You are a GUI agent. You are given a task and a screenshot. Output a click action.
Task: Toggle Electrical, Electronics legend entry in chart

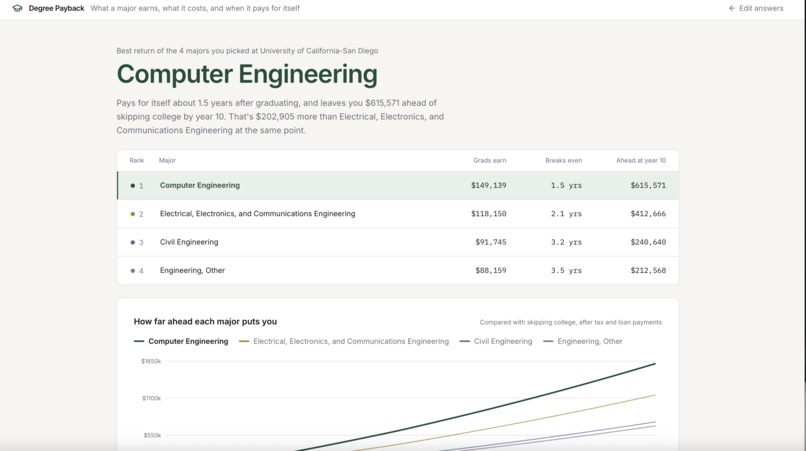coord(344,341)
